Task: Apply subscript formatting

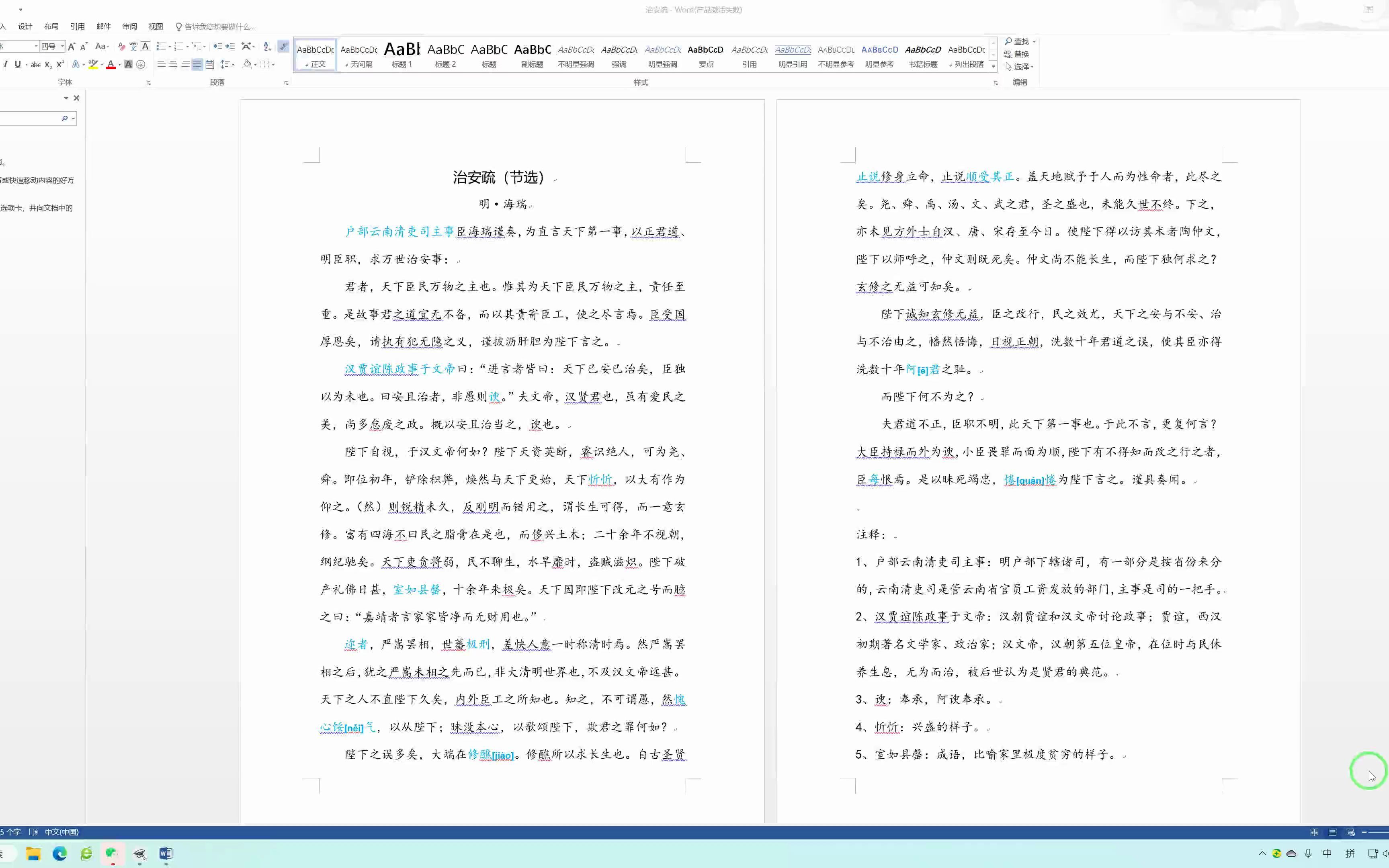Action: pyautogui.click(x=48, y=64)
